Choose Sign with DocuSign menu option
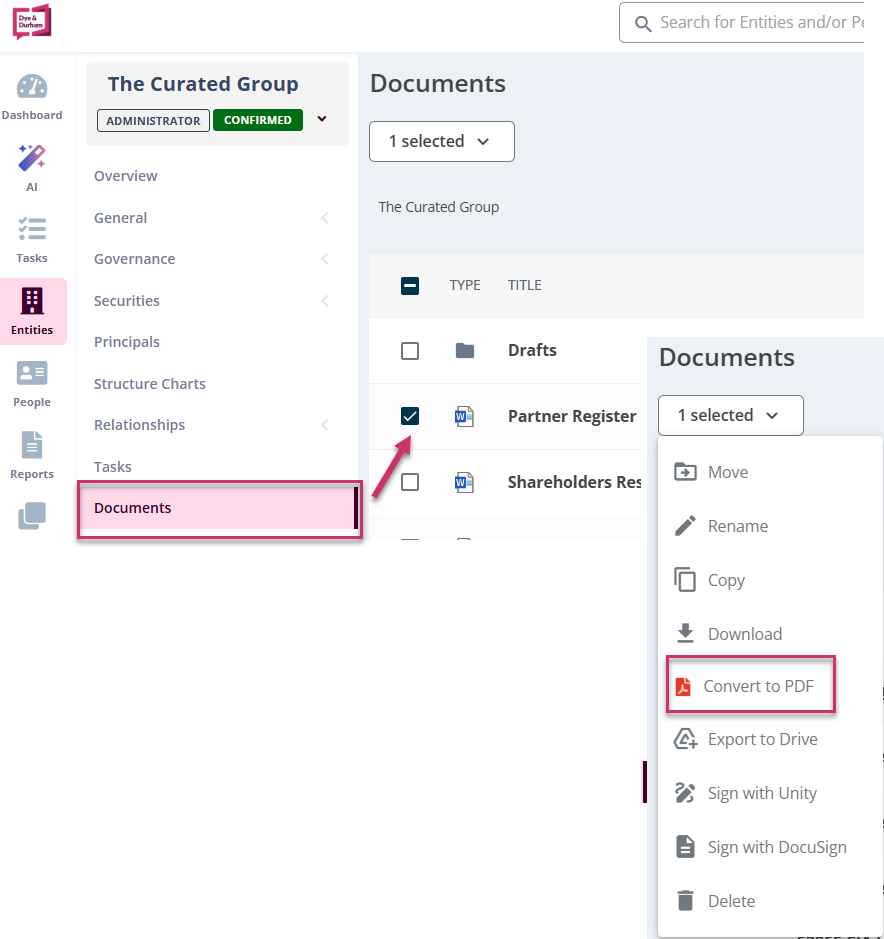Image resolution: width=884 pixels, height=939 pixels. pos(770,847)
